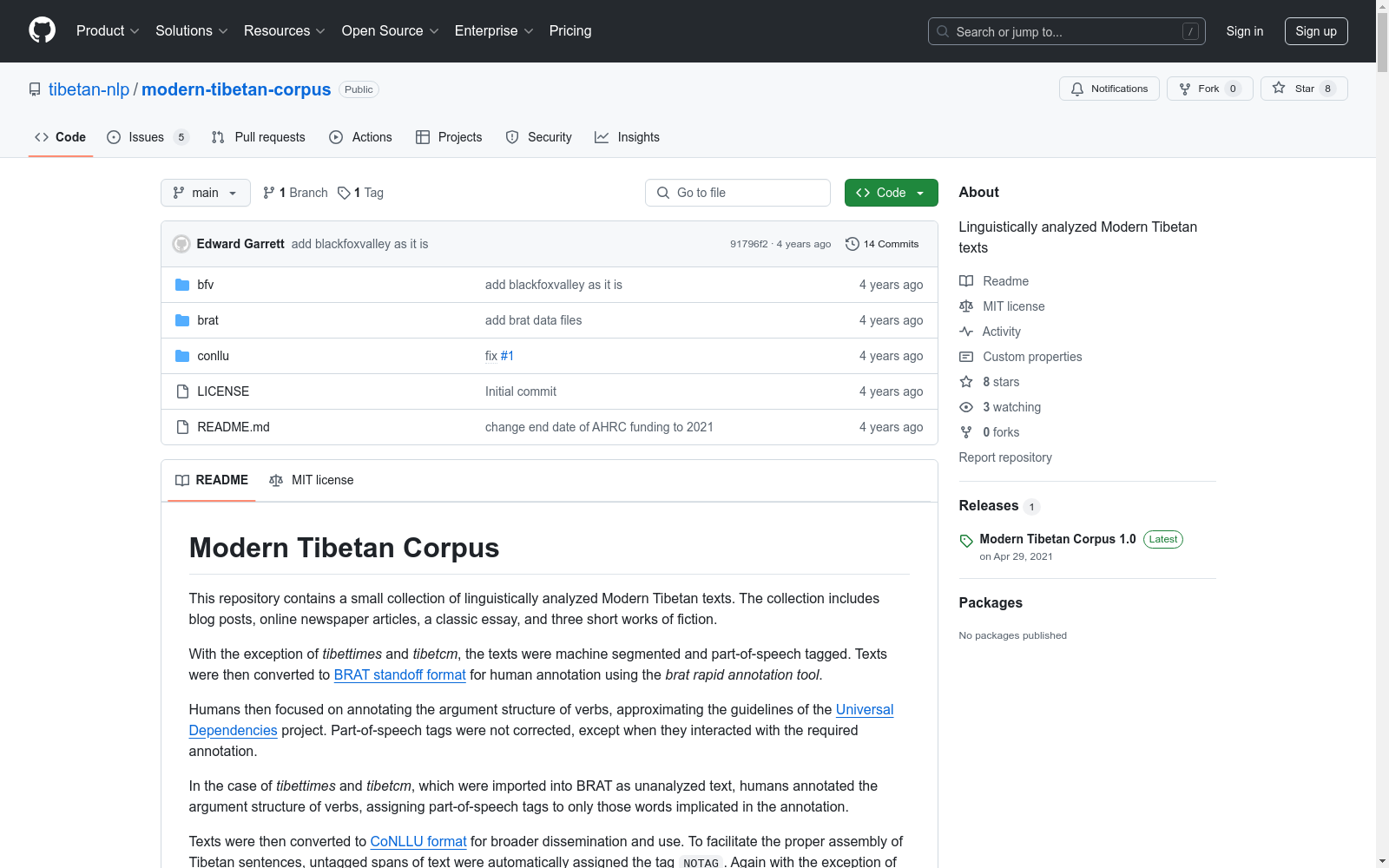This screenshot has height=868, width=1389.
Task: Open the Resources dropdown
Action: click(284, 30)
